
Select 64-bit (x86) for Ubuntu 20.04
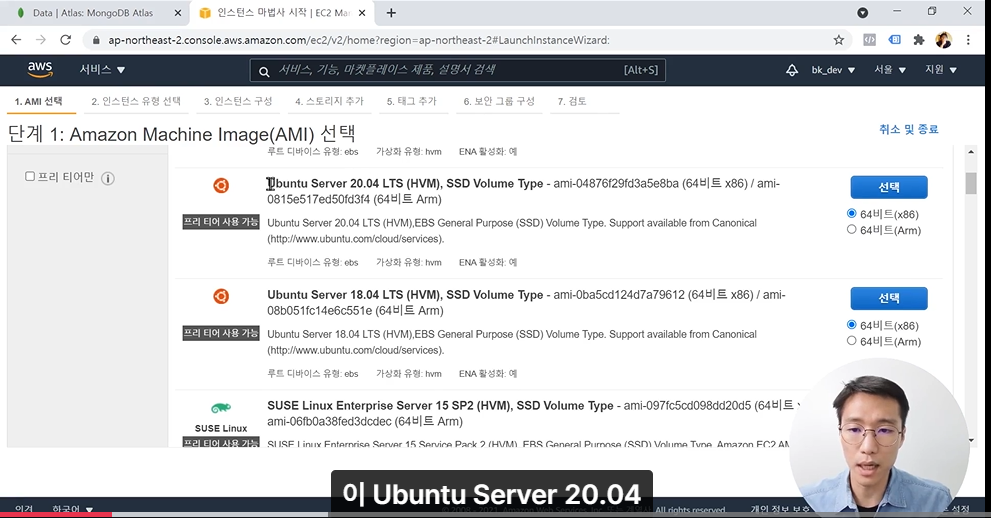tap(851, 214)
